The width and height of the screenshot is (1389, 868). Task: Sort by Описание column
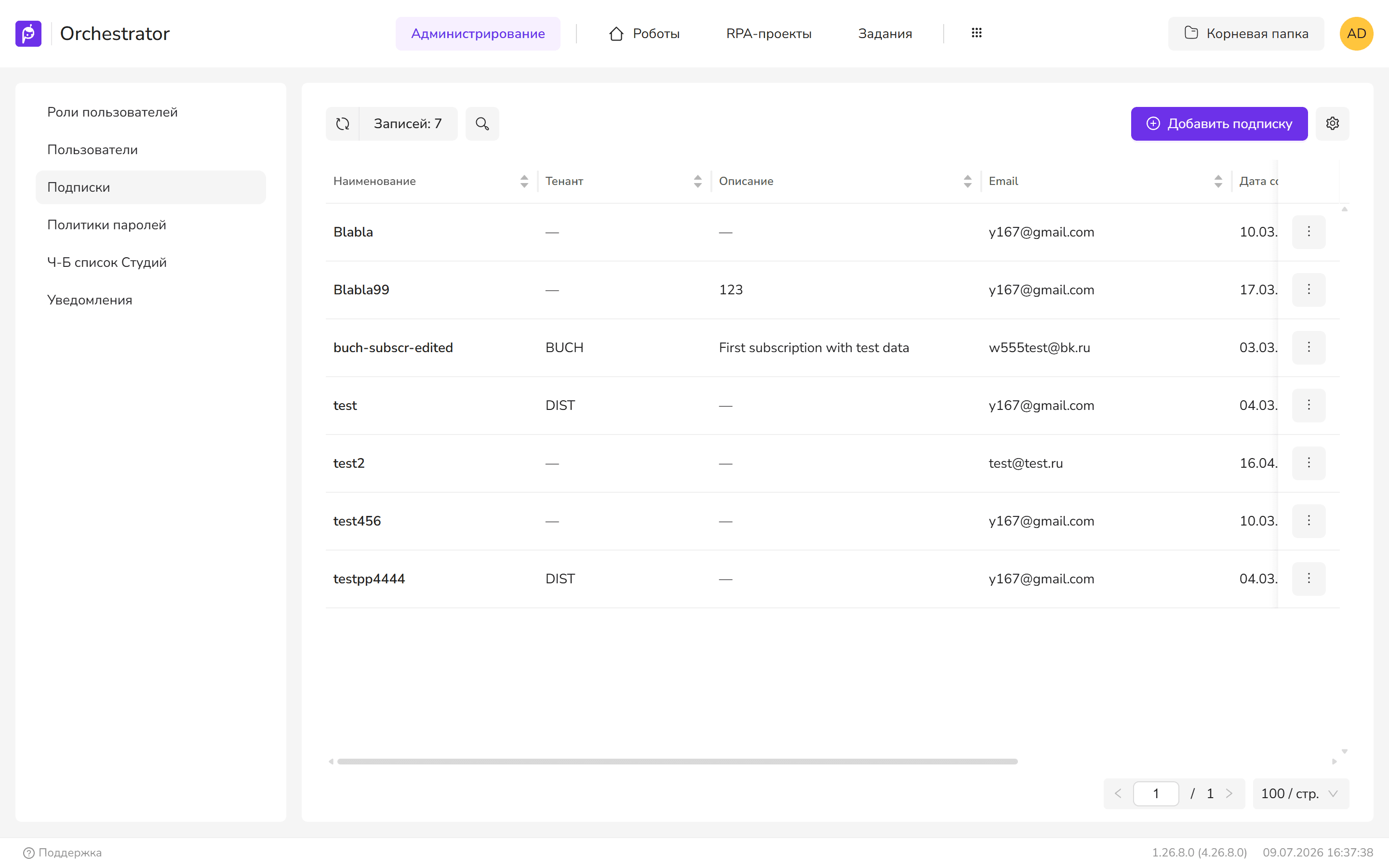point(967,182)
